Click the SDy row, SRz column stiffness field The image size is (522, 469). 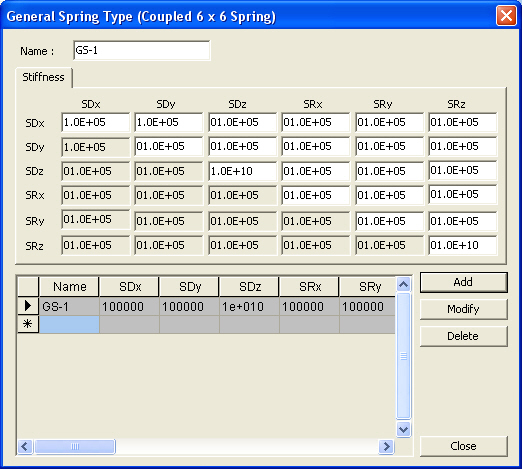coord(463,146)
